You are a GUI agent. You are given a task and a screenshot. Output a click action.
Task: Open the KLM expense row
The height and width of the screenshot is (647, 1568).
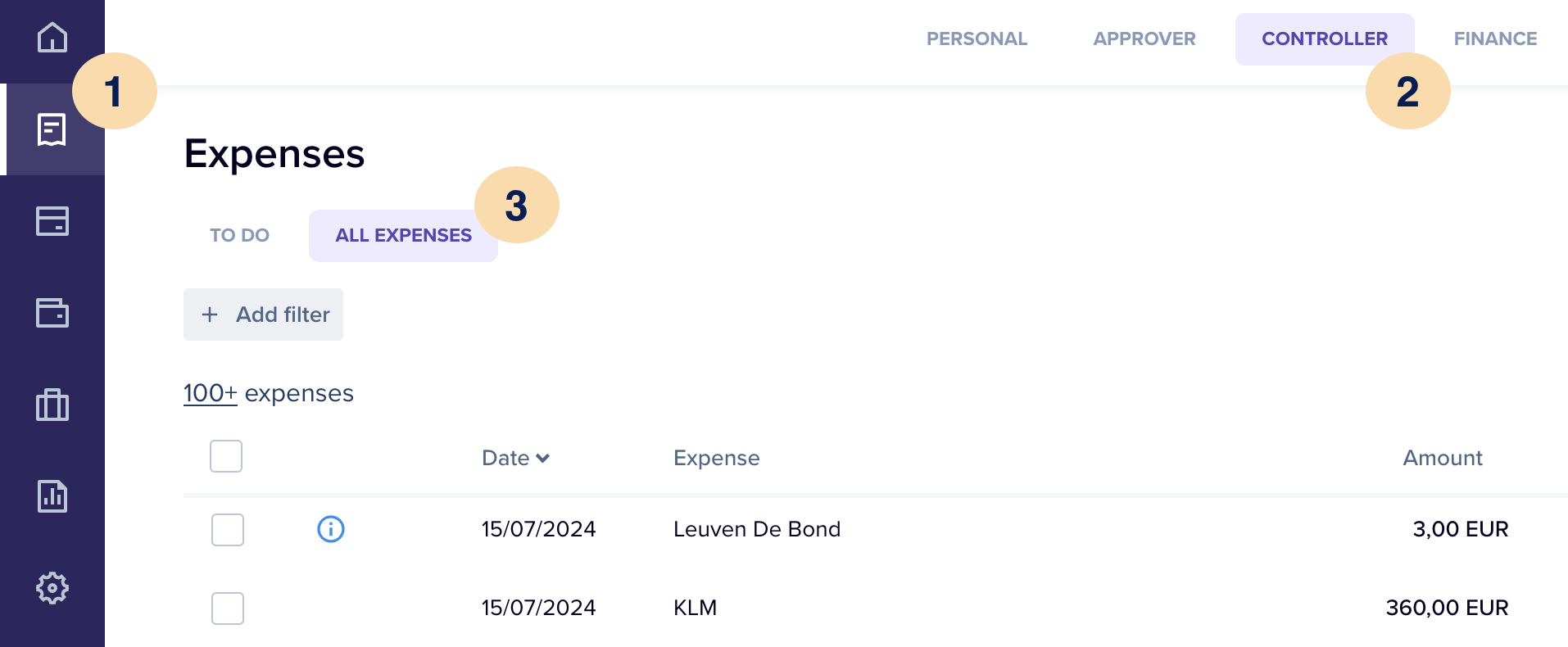click(x=695, y=608)
